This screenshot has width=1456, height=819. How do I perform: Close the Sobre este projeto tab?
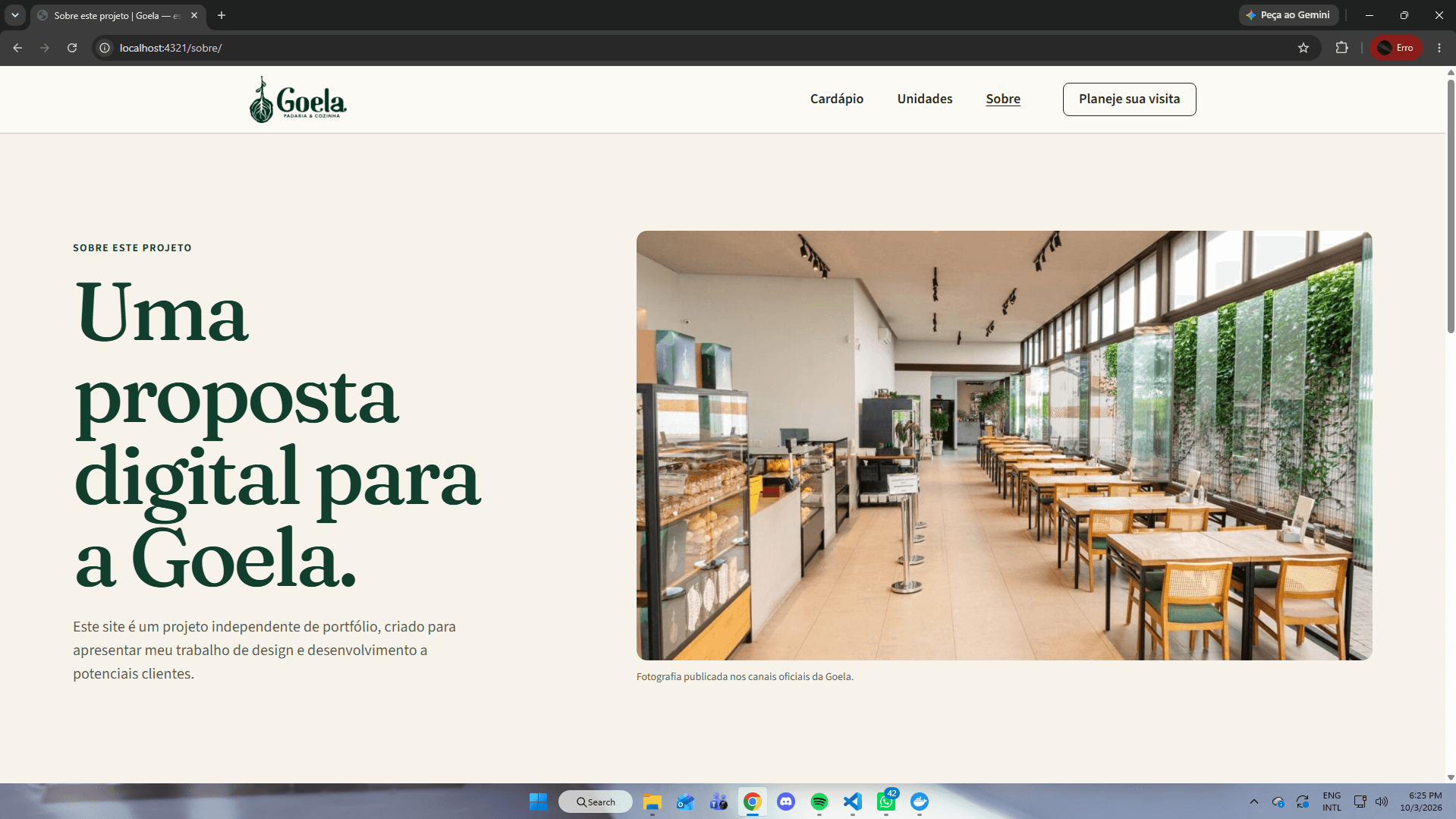coord(194,15)
